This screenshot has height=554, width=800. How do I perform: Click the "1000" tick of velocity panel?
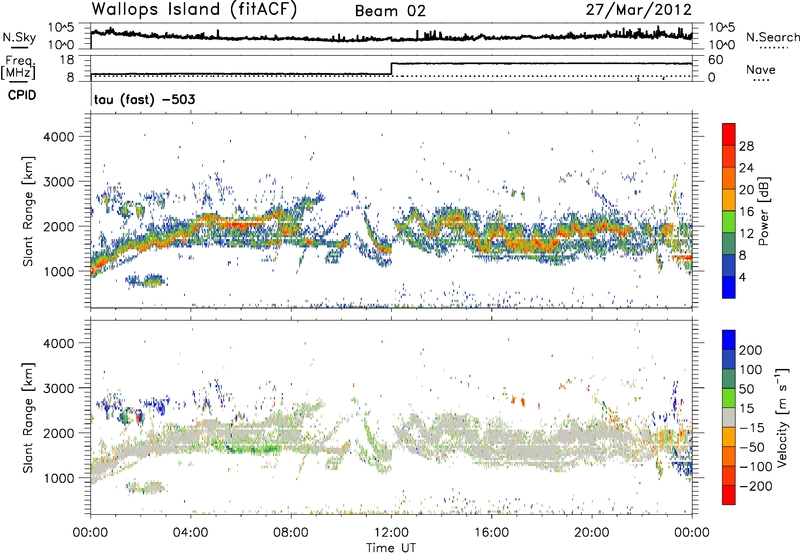coord(58,478)
